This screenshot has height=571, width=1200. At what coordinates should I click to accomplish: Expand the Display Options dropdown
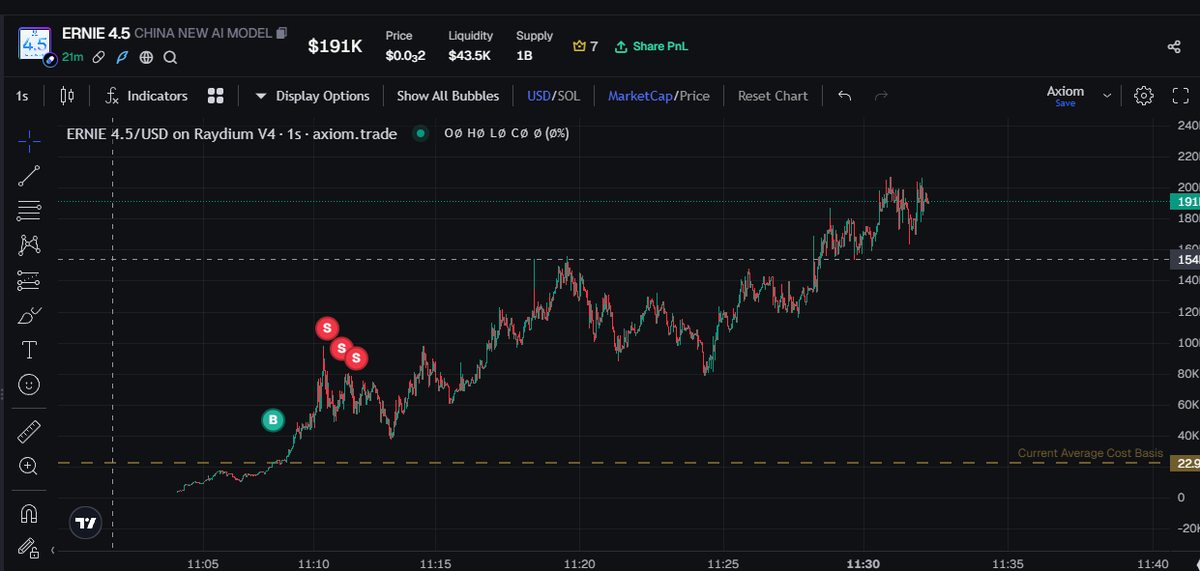312,96
